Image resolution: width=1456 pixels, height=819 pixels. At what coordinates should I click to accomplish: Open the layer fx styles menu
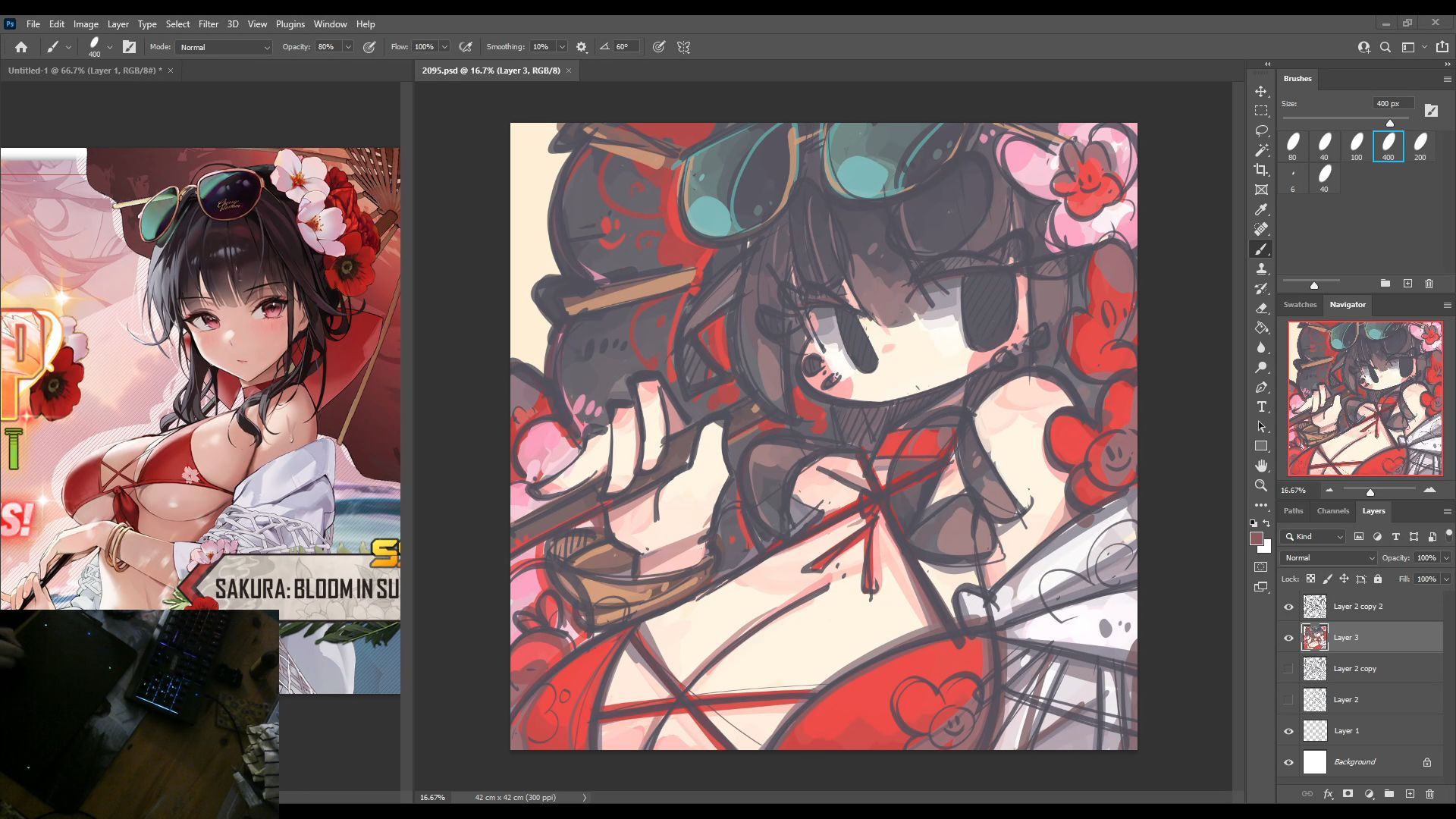click(1328, 794)
